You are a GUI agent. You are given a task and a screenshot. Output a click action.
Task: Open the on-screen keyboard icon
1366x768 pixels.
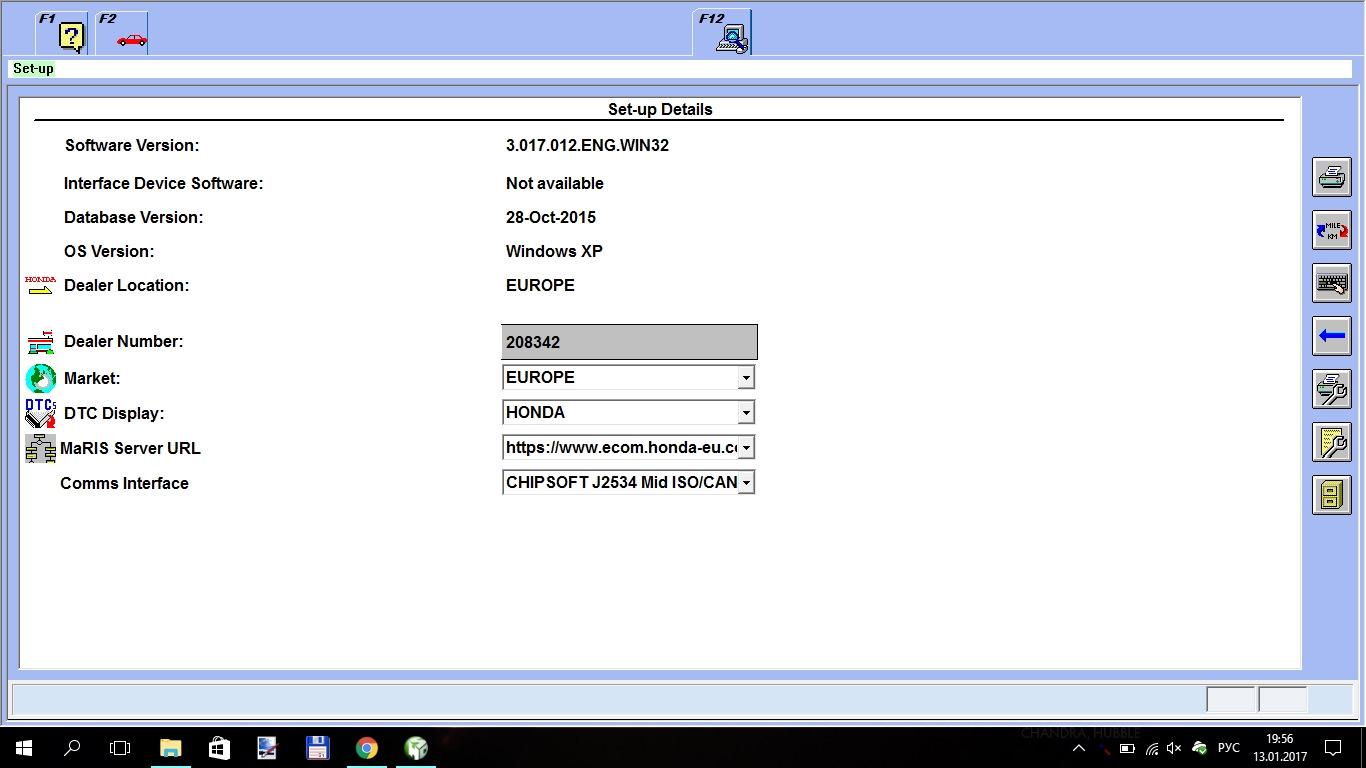tap(1331, 283)
